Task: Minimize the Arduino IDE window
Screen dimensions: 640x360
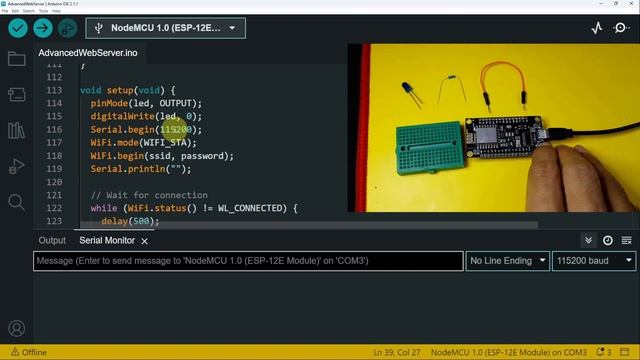Action: tap(601, 4)
